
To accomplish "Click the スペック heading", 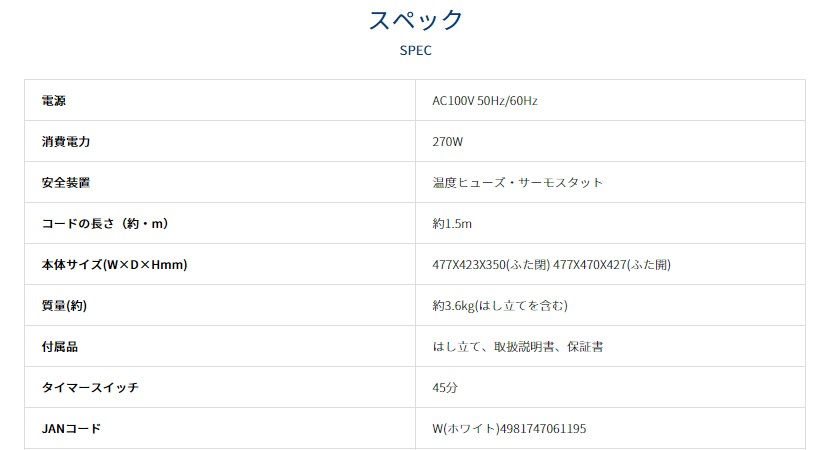I will (x=415, y=20).
